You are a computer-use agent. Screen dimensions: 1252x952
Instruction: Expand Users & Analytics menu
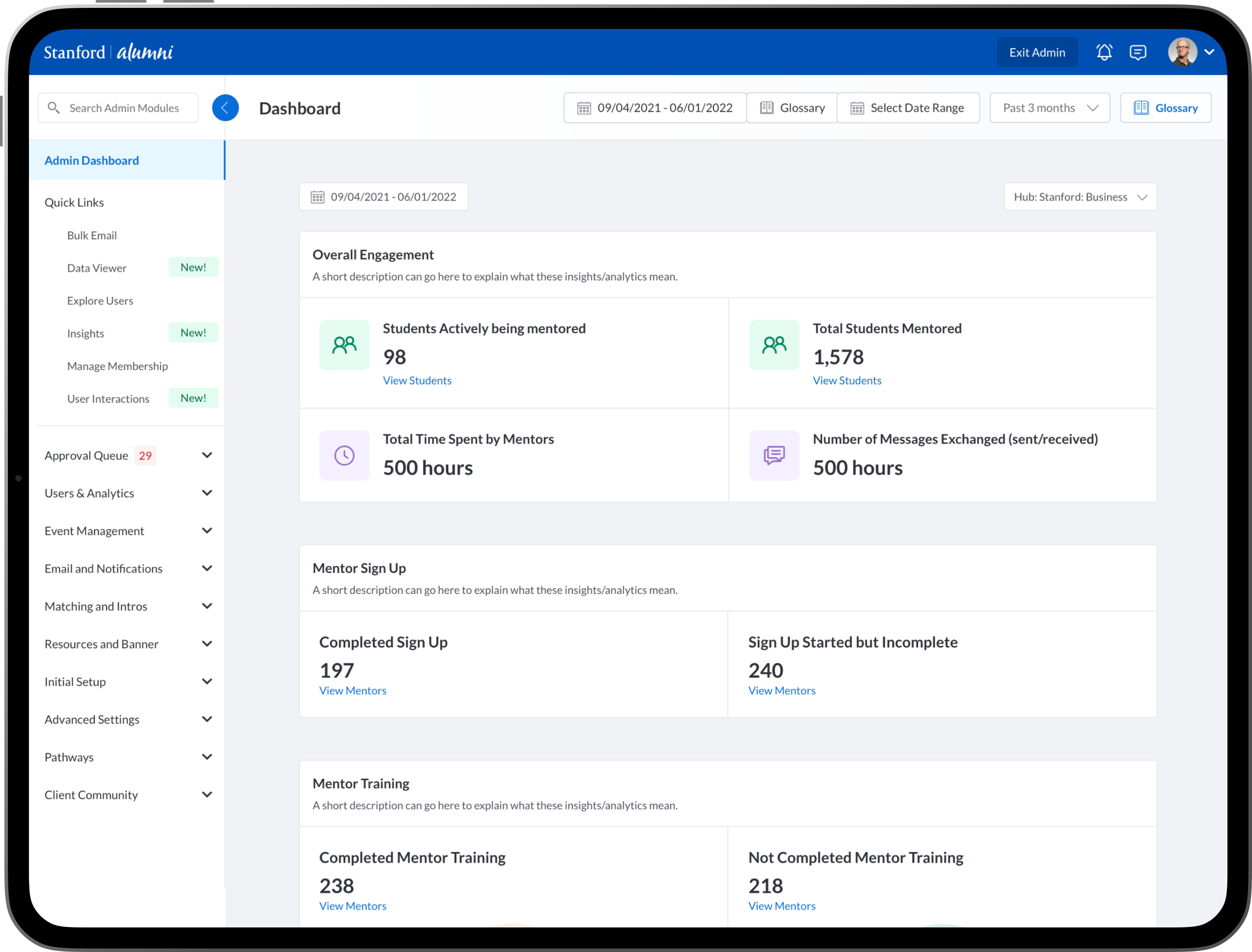coord(207,493)
